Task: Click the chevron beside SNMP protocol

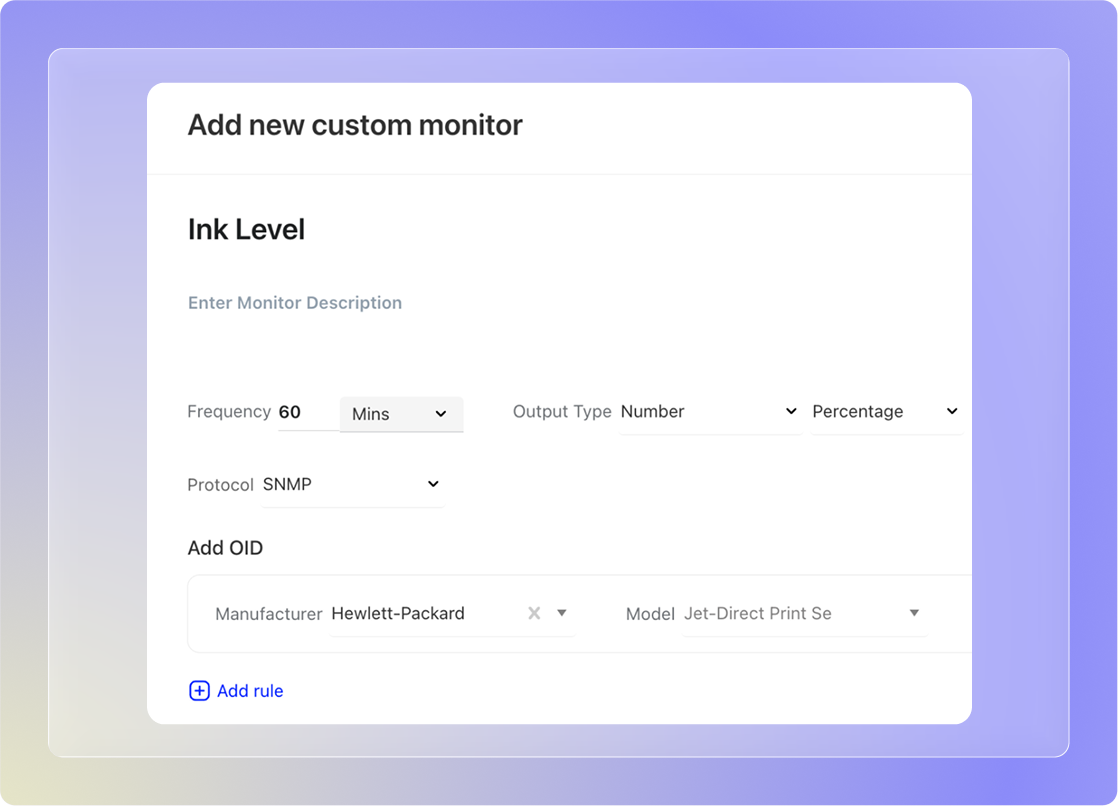Action: (433, 484)
